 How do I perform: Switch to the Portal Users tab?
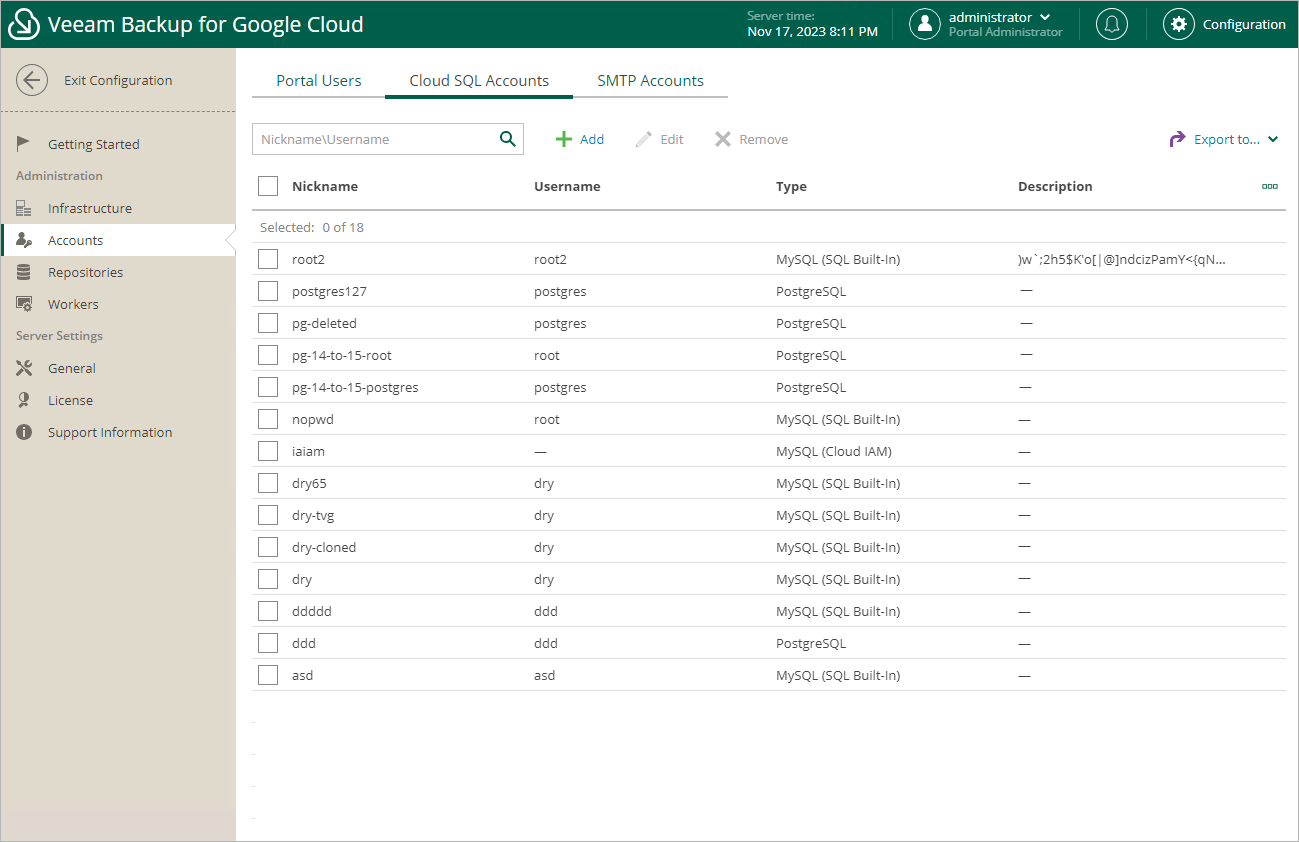(319, 81)
